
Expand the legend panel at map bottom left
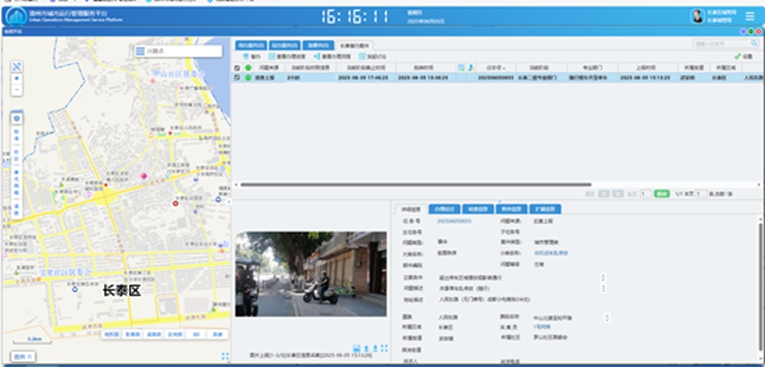pyautogui.click(x=23, y=356)
